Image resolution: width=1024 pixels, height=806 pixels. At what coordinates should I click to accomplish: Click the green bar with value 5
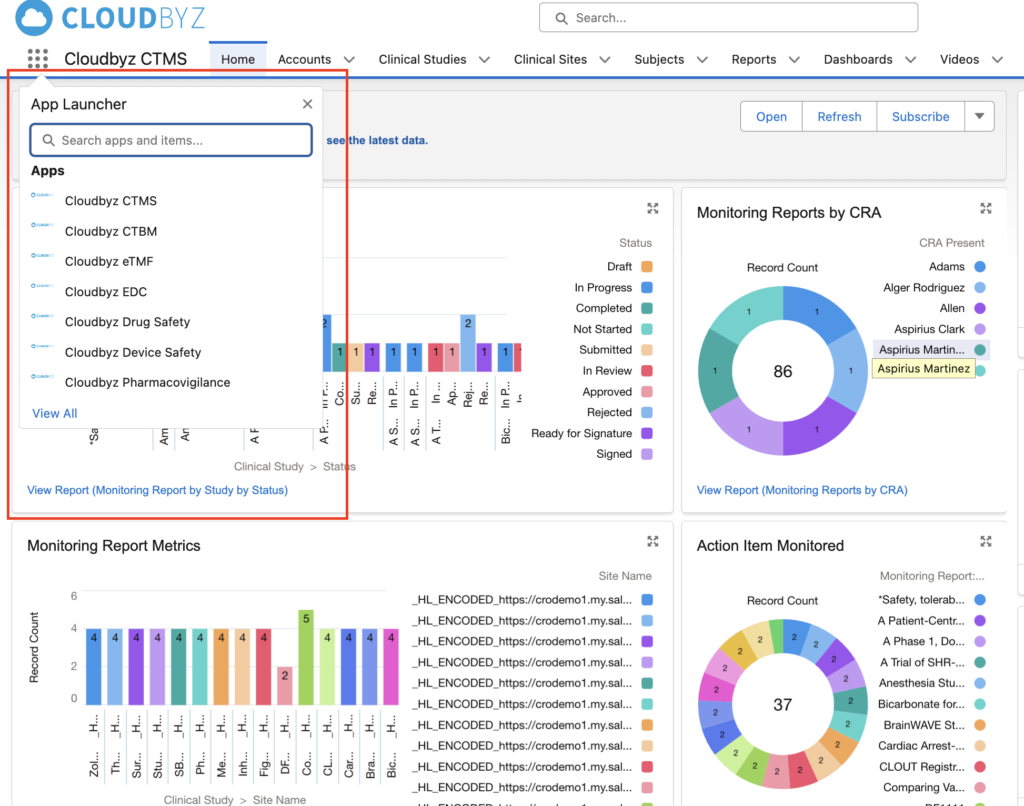(306, 657)
